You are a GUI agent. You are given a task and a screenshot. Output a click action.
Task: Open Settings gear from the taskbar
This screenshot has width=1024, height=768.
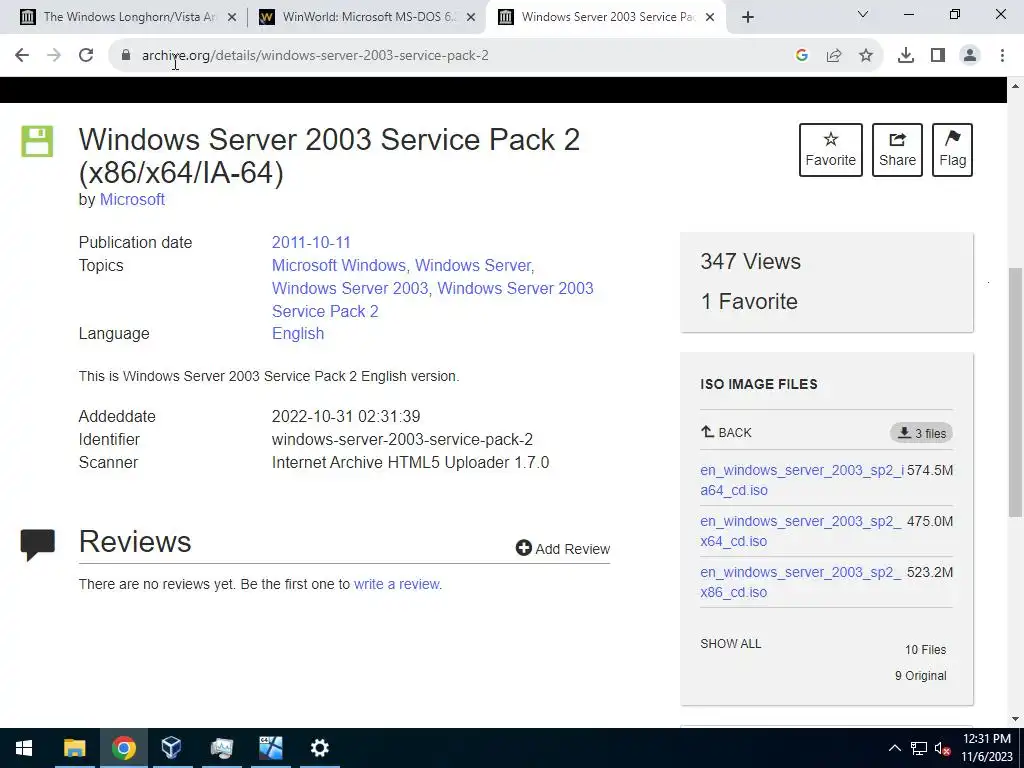(319, 748)
